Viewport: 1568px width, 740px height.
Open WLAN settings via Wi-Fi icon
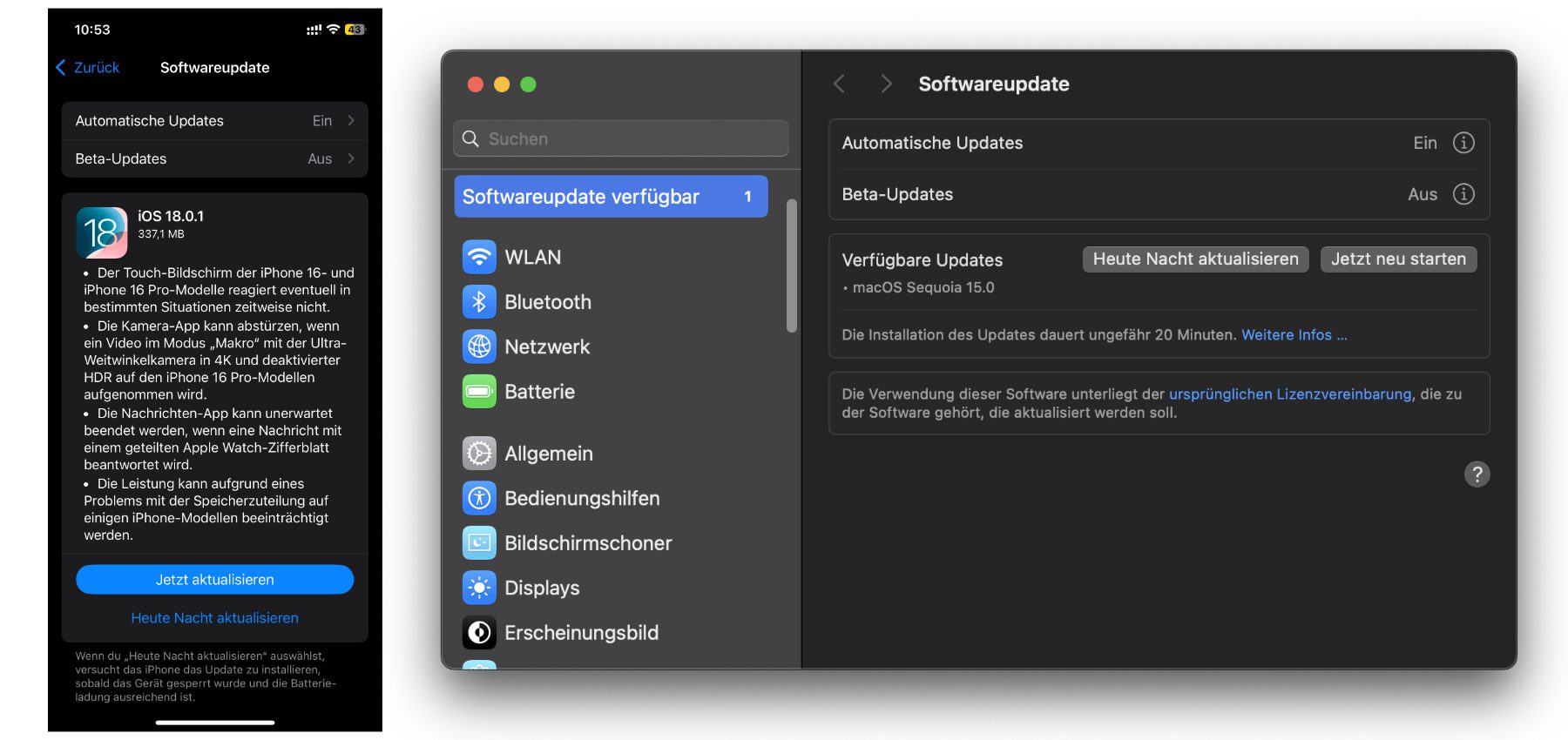tap(479, 257)
